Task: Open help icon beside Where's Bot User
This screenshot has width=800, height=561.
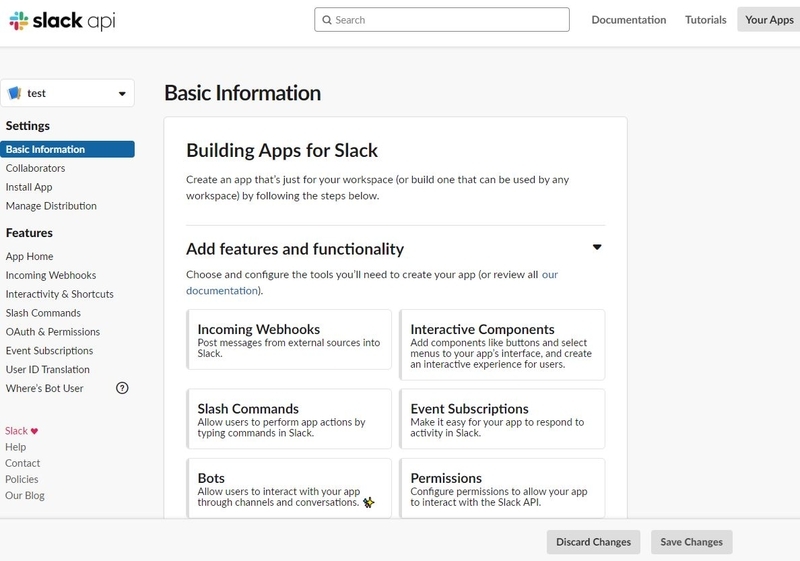Action: pos(122,388)
